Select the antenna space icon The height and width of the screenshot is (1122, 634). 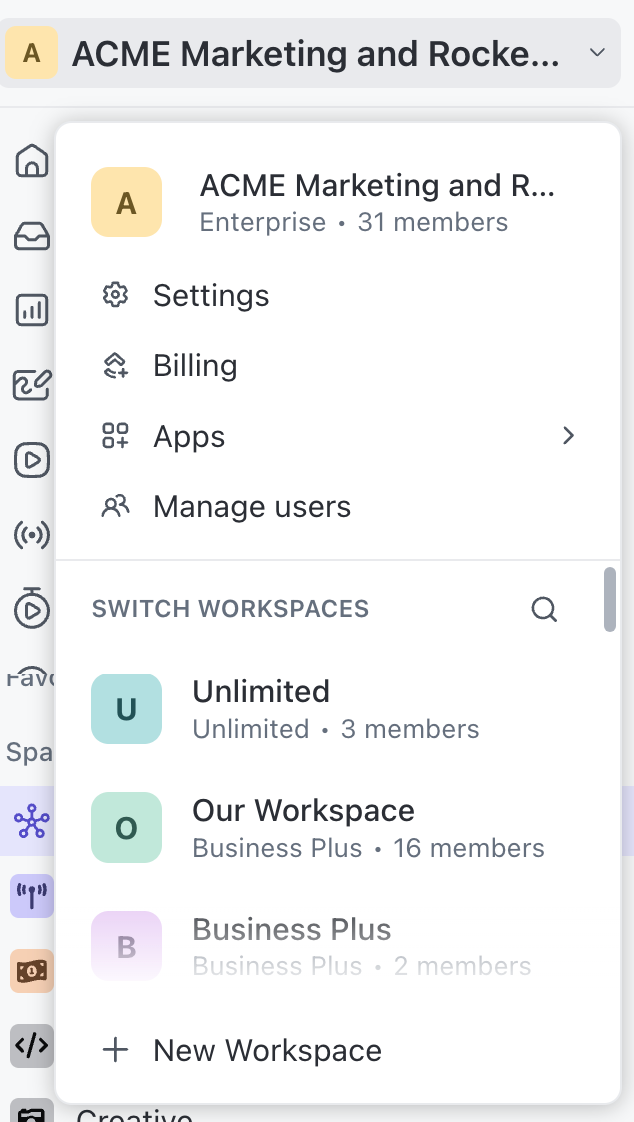click(32, 896)
